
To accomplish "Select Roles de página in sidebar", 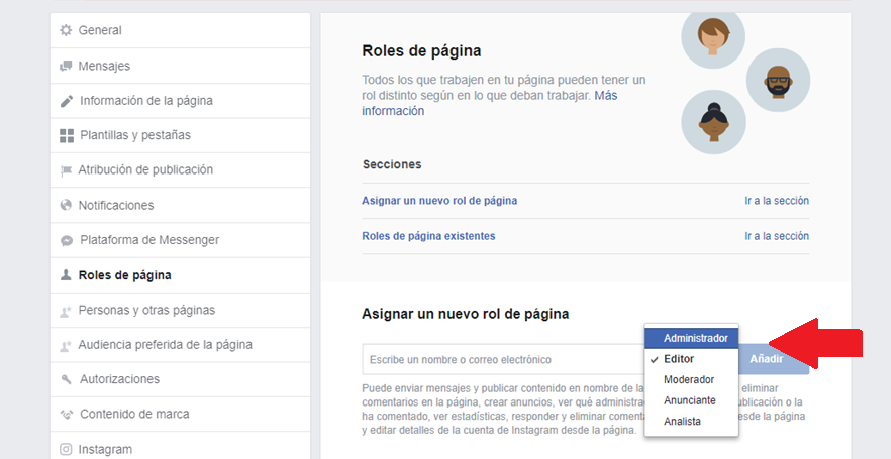I will (x=180, y=275).
